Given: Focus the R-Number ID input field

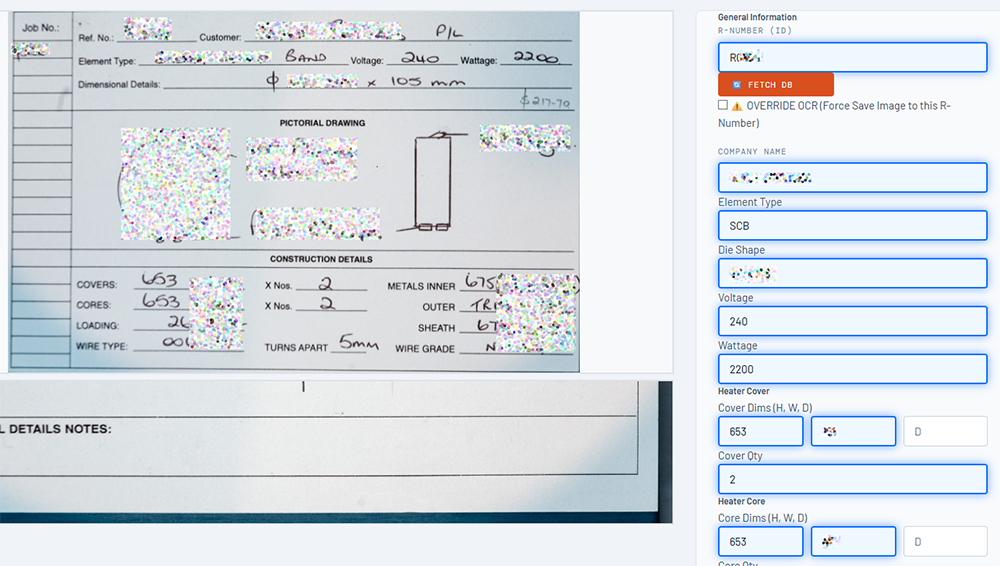Looking at the screenshot, I should tap(853, 57).
